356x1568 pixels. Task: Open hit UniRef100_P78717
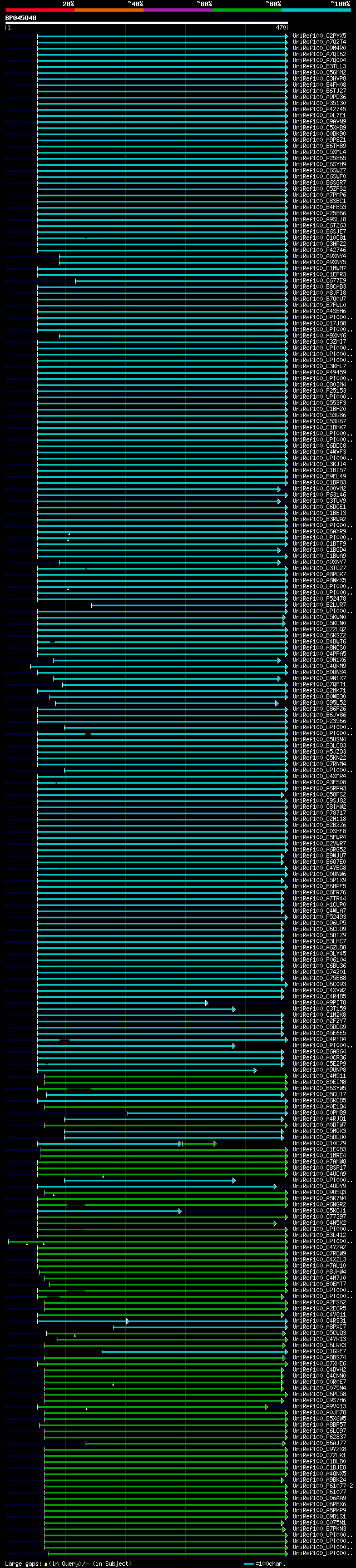[x=319, y=813]
